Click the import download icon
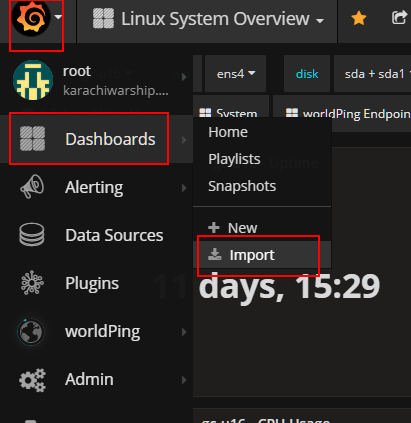 (x=215, y=254)
